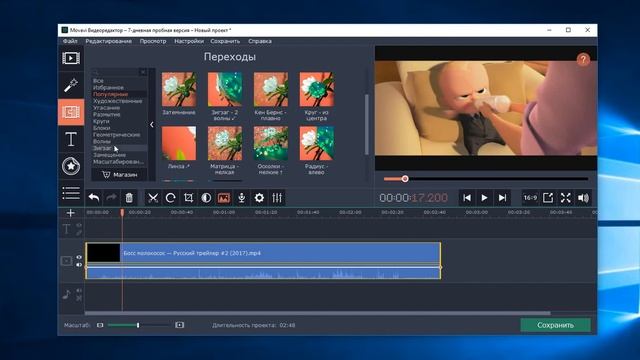The width and height of the screenshot is (640, 360).
Task: Click the timeline horizontal scrollbar
Action: tap(318, 313)
